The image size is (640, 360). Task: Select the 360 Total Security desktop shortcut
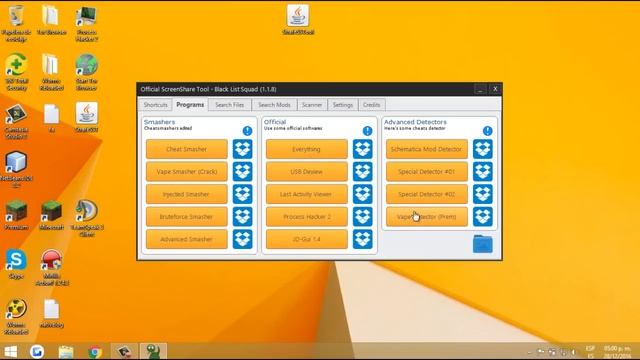click(16, 72)
